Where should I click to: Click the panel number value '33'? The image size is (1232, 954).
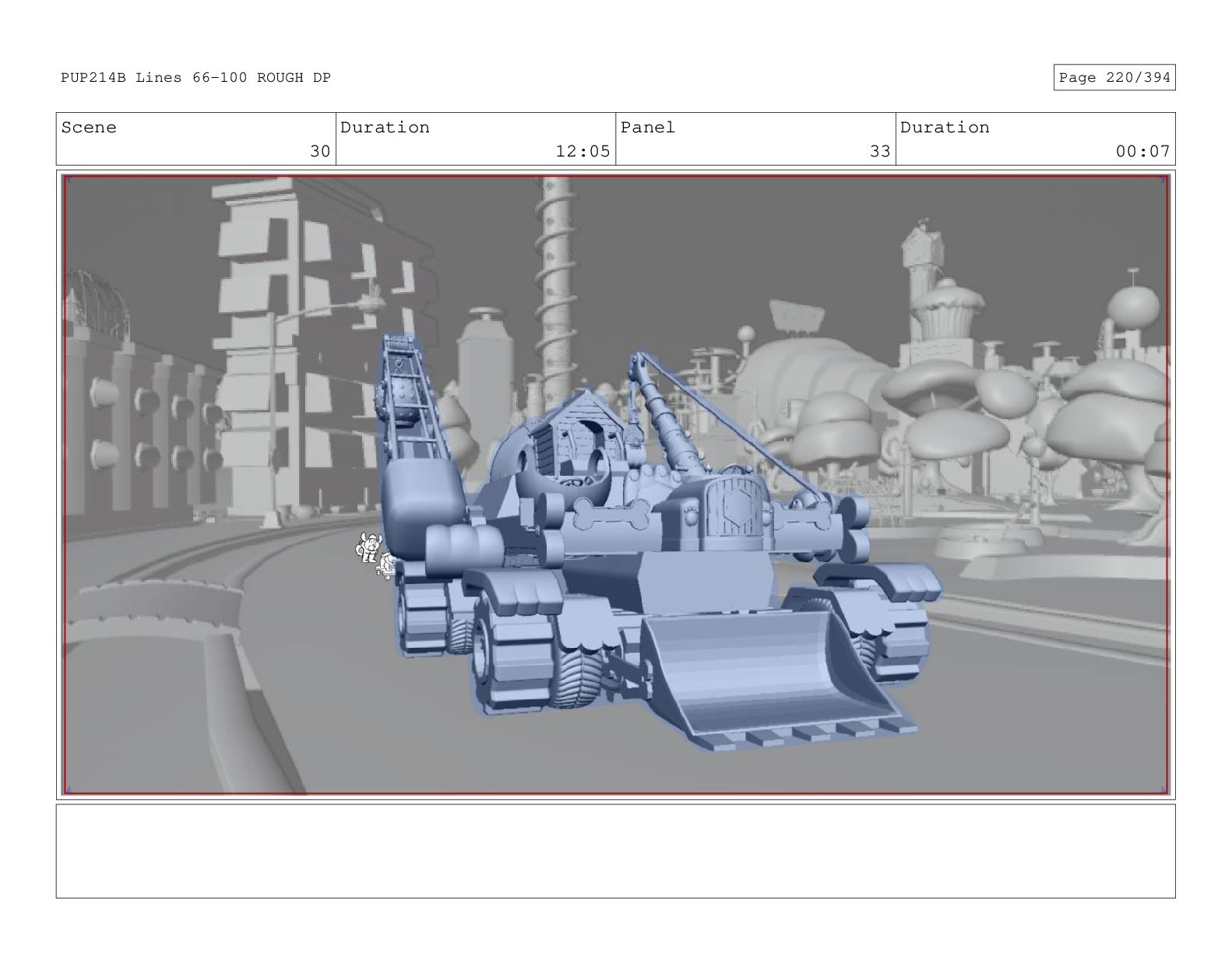pyautogui.click(x=880, y=152)
